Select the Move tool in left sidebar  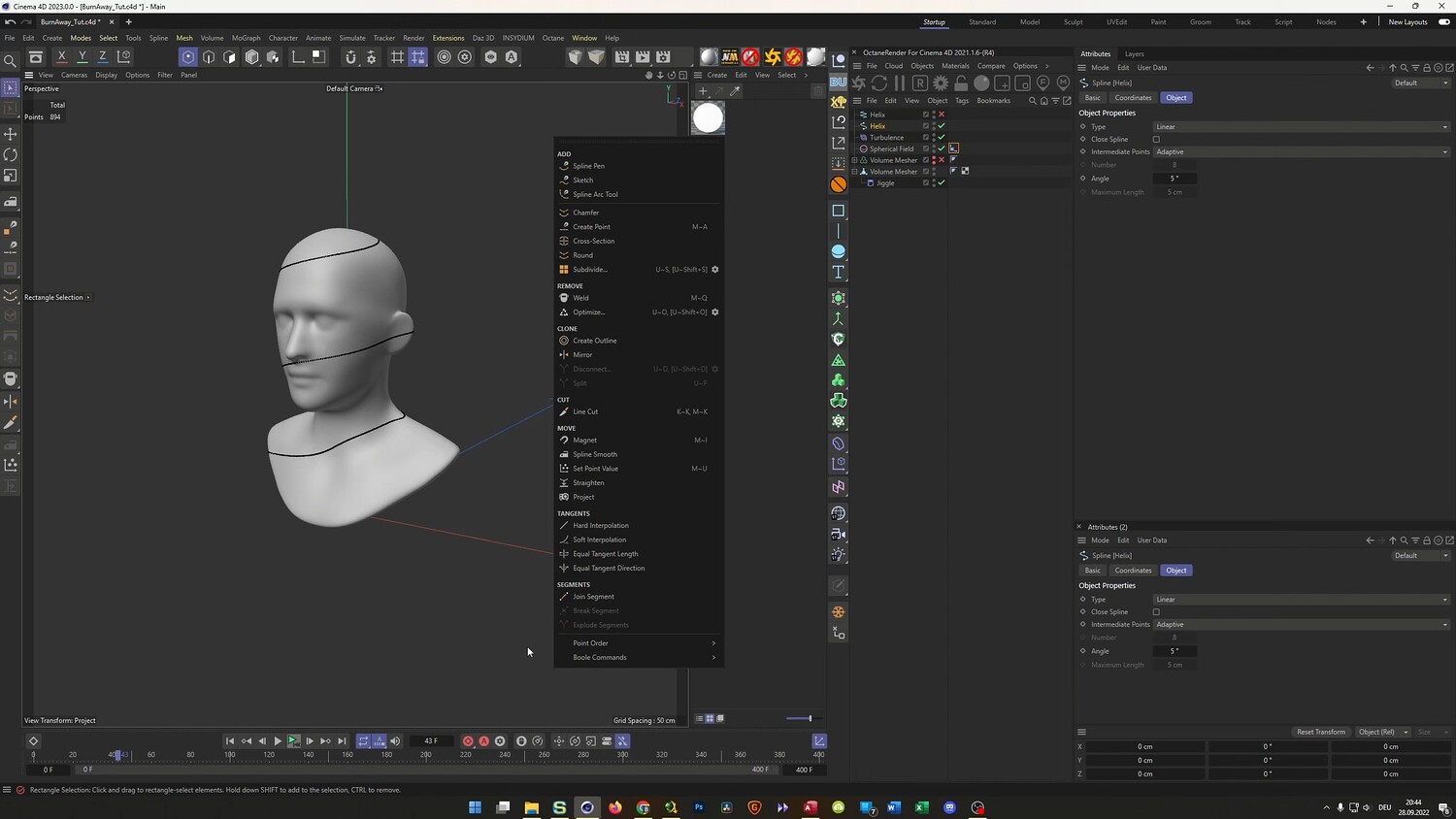click(x=11, y=134)
